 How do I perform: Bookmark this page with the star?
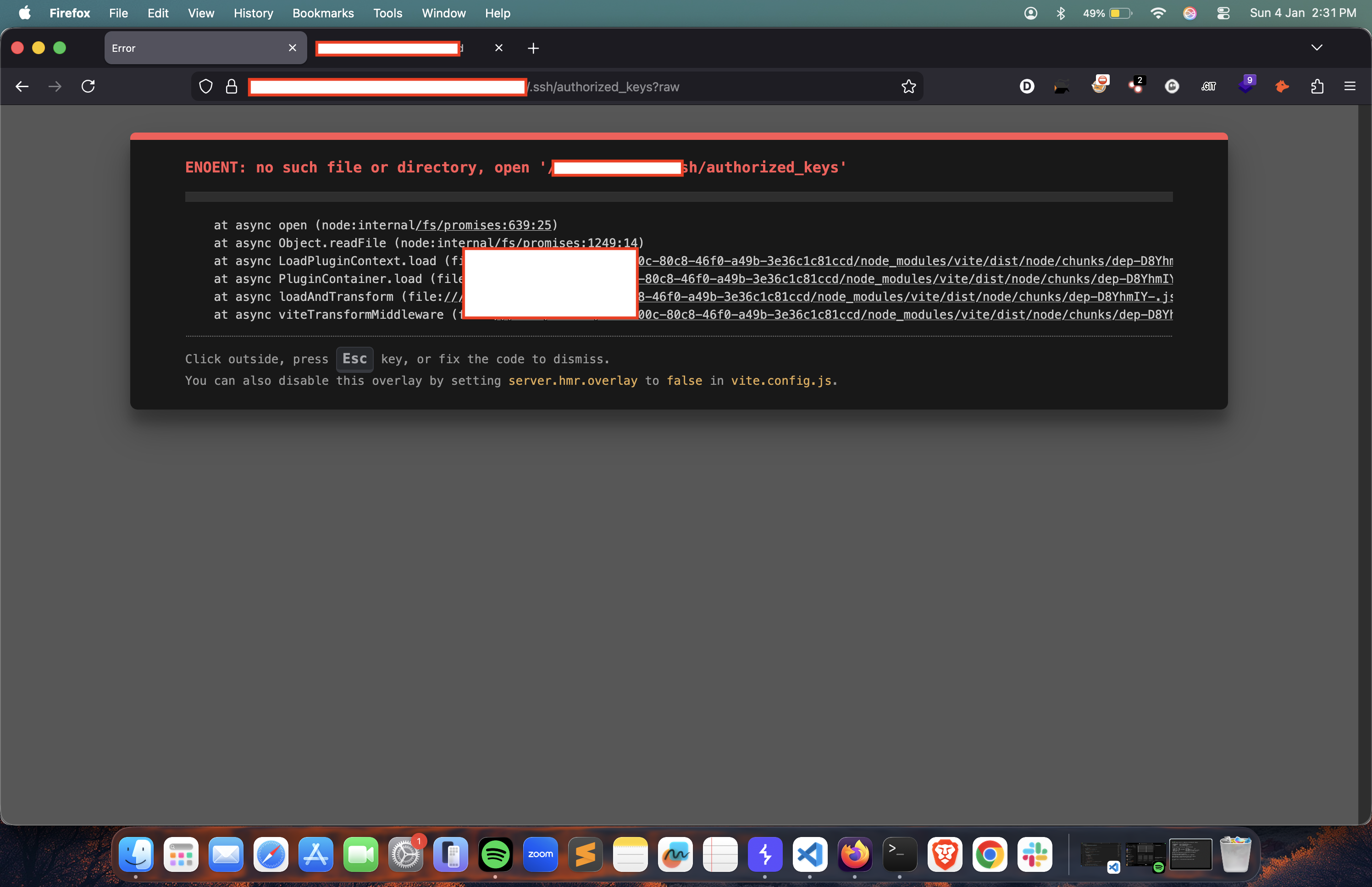908,86
